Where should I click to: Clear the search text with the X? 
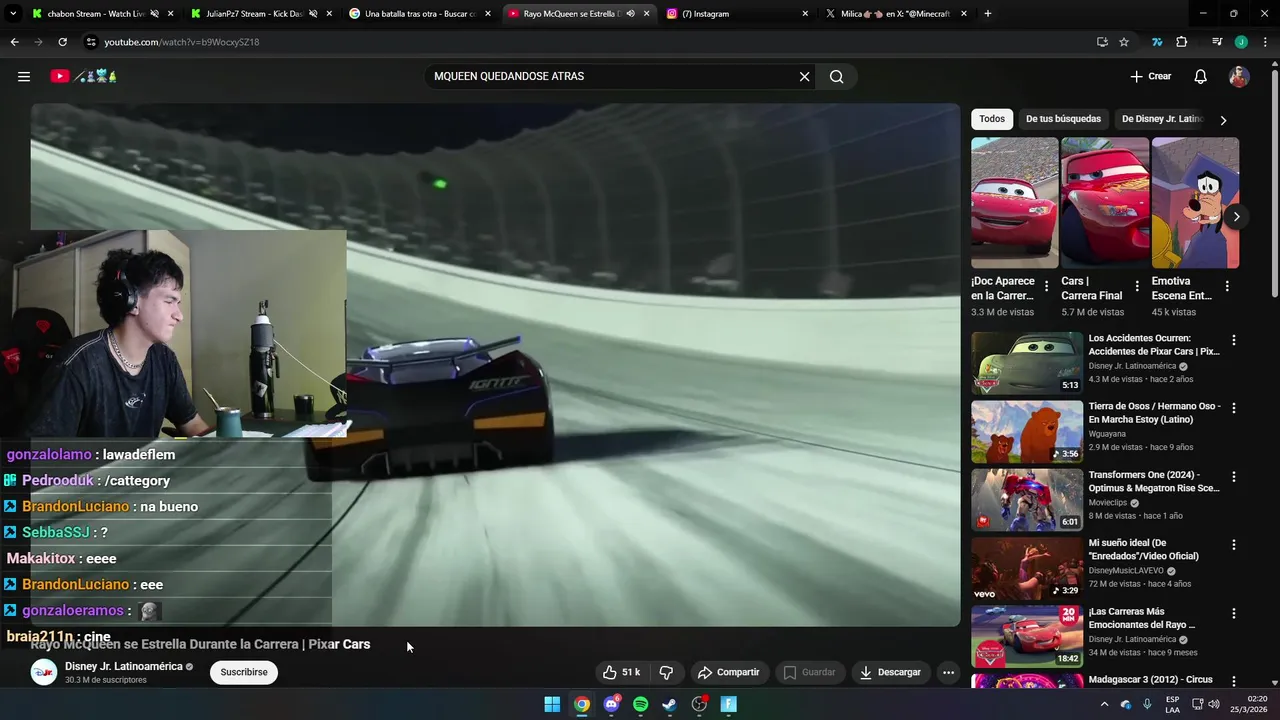804,76
